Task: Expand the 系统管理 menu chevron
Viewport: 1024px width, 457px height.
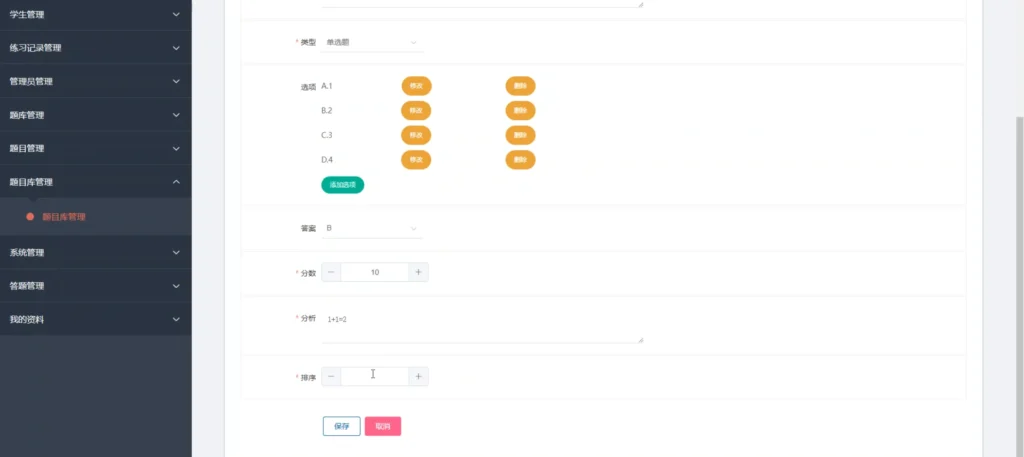Action: [x=176, y=252]
